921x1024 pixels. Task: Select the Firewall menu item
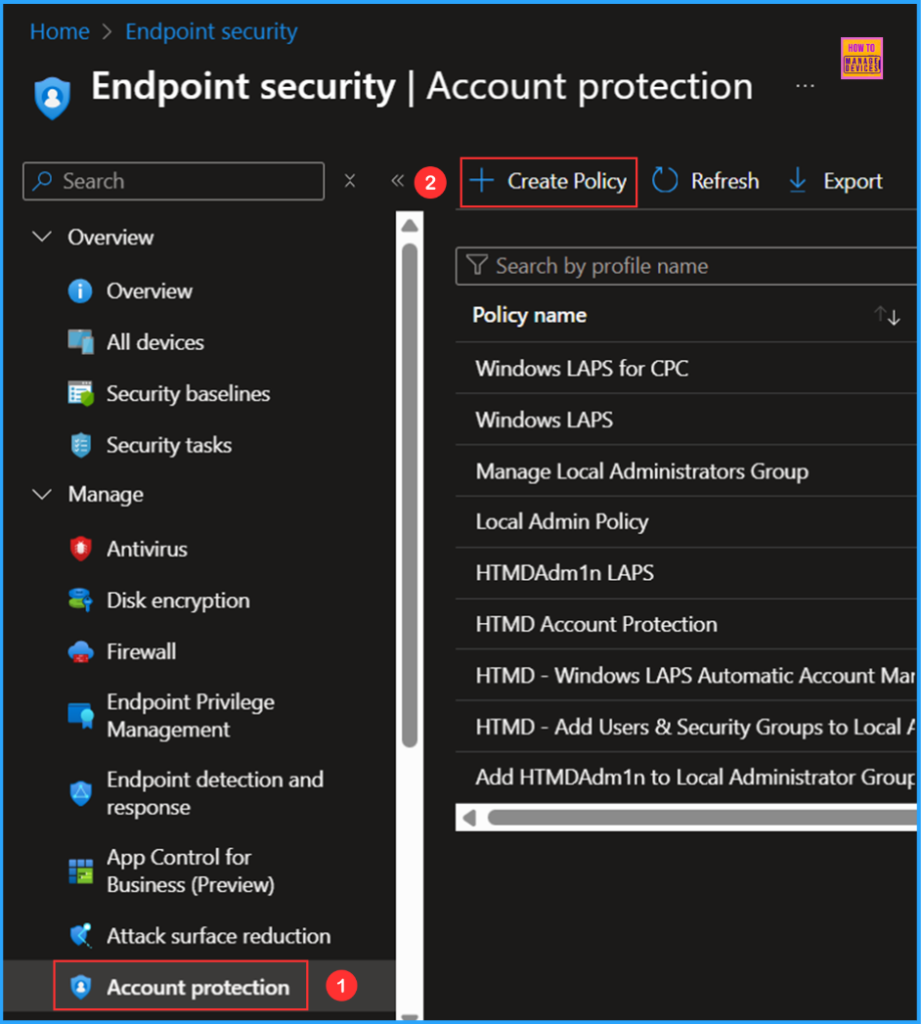pyautogui.click(x=141, y=652)
